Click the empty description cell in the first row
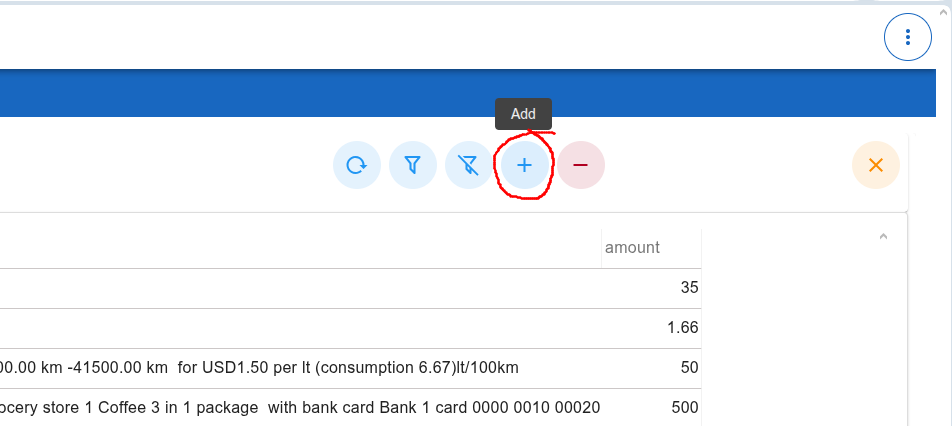The width and height of the screenshot is (952, 426). (x=300, y=288)
